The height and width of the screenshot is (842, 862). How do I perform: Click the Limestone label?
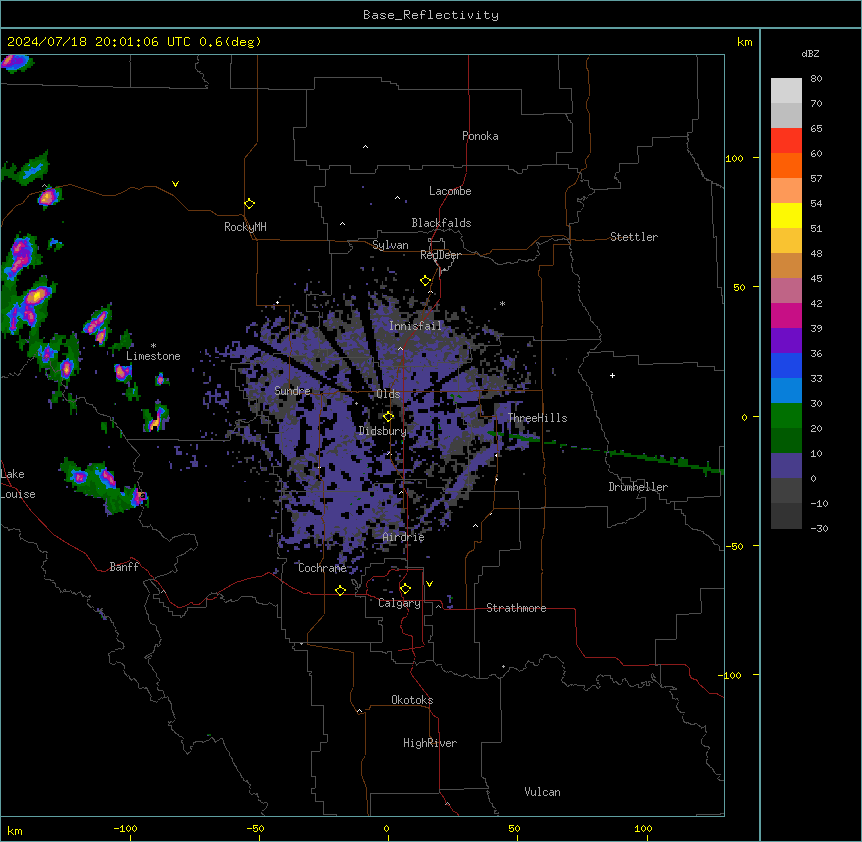pos(153,356)
